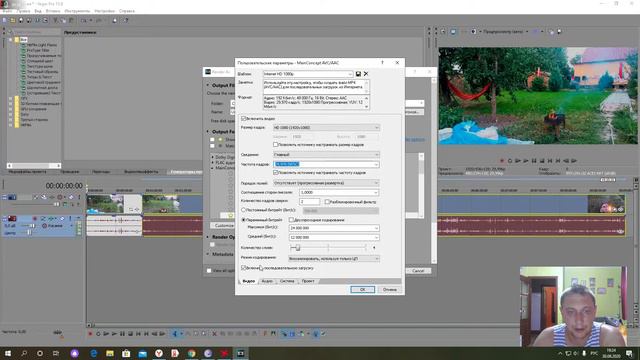The image size is (640, 360).
Task: Click the record button in the timeline transport bar
Action: [90, 333]
